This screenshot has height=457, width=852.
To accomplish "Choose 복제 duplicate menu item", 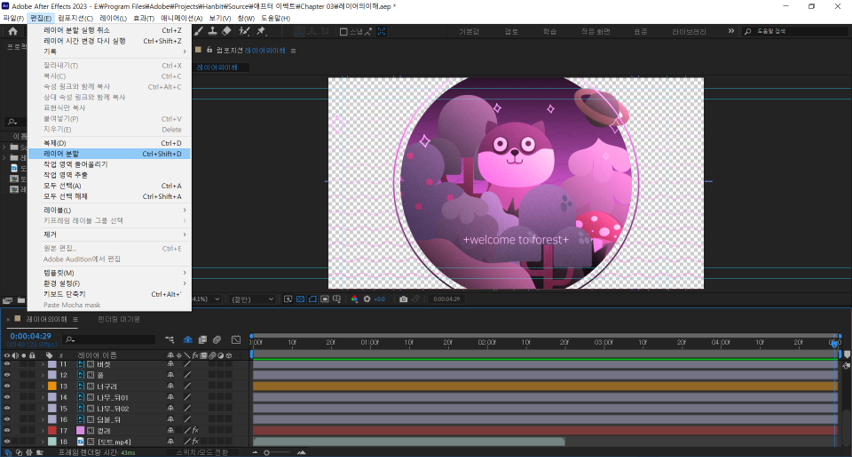I will (x=109, y=143).
